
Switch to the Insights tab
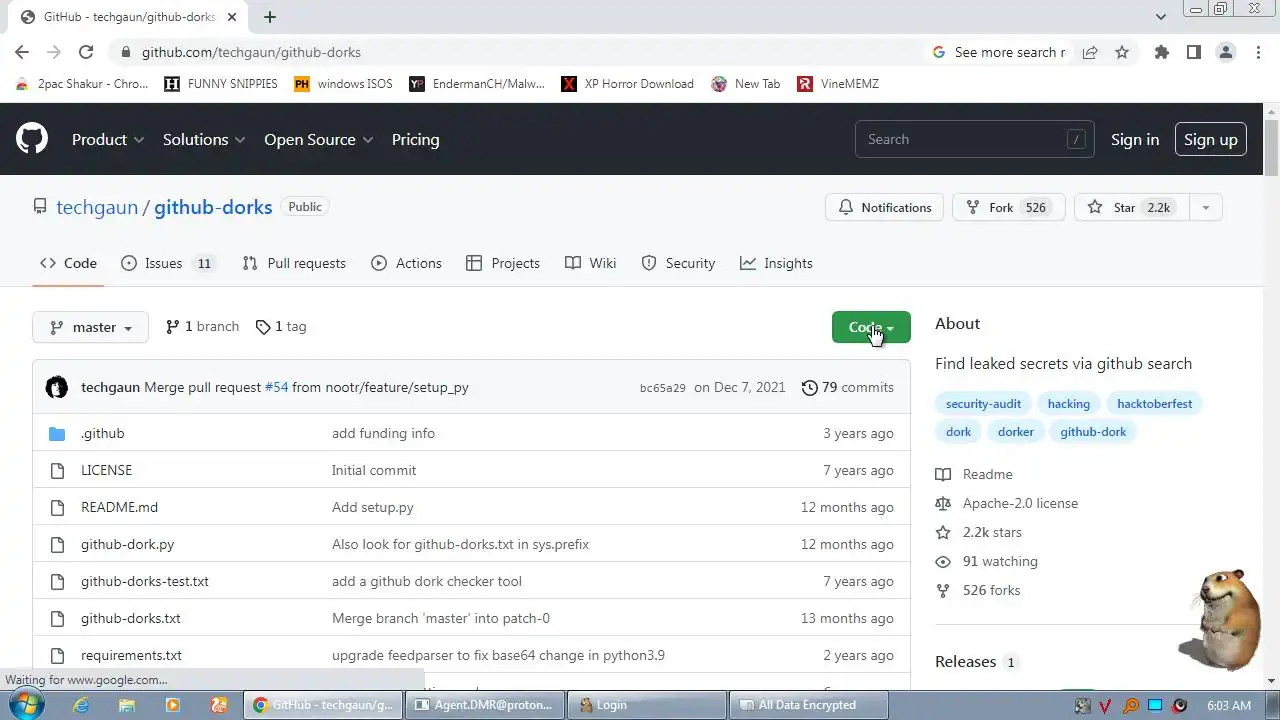pos(776,263)
